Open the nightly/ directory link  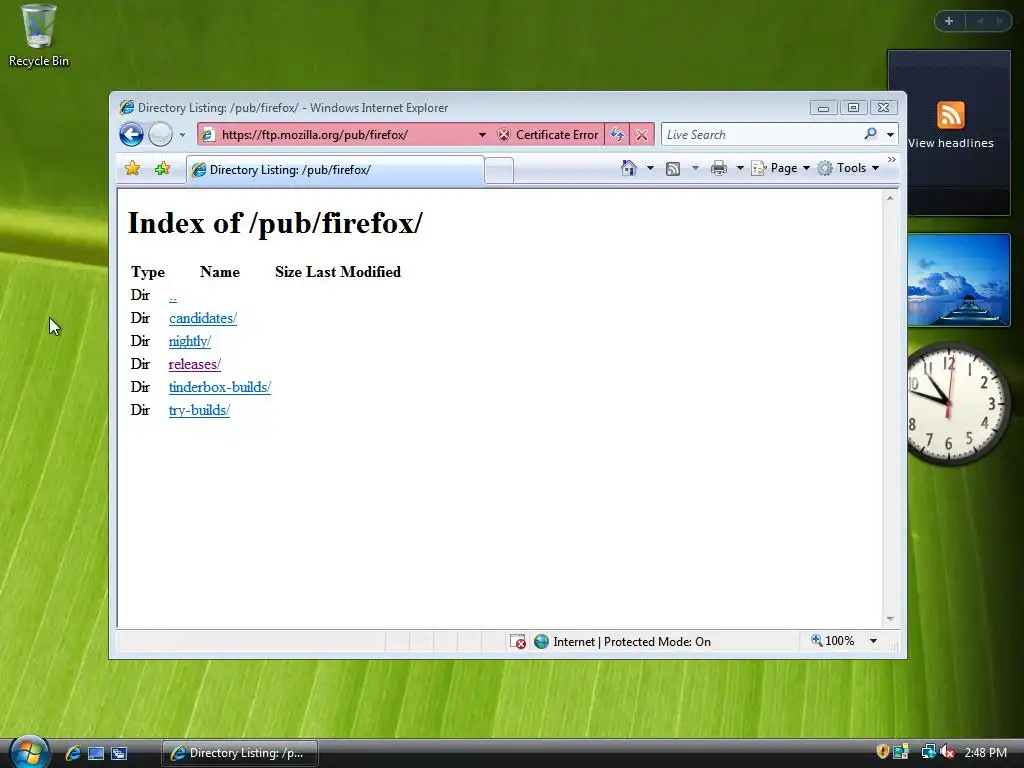pyautogui.click(x=189, y=341)
